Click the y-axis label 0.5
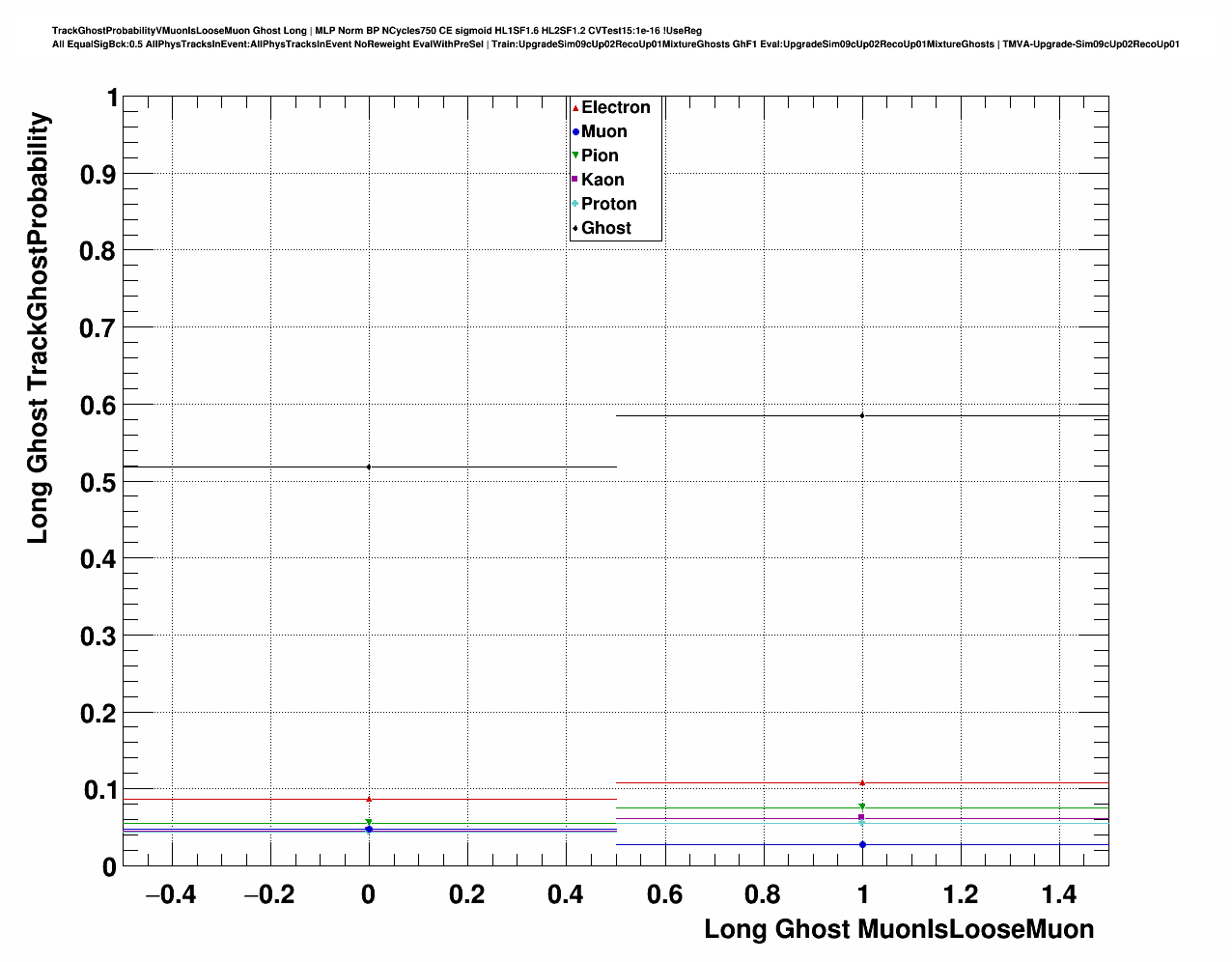 coord(100,482)
